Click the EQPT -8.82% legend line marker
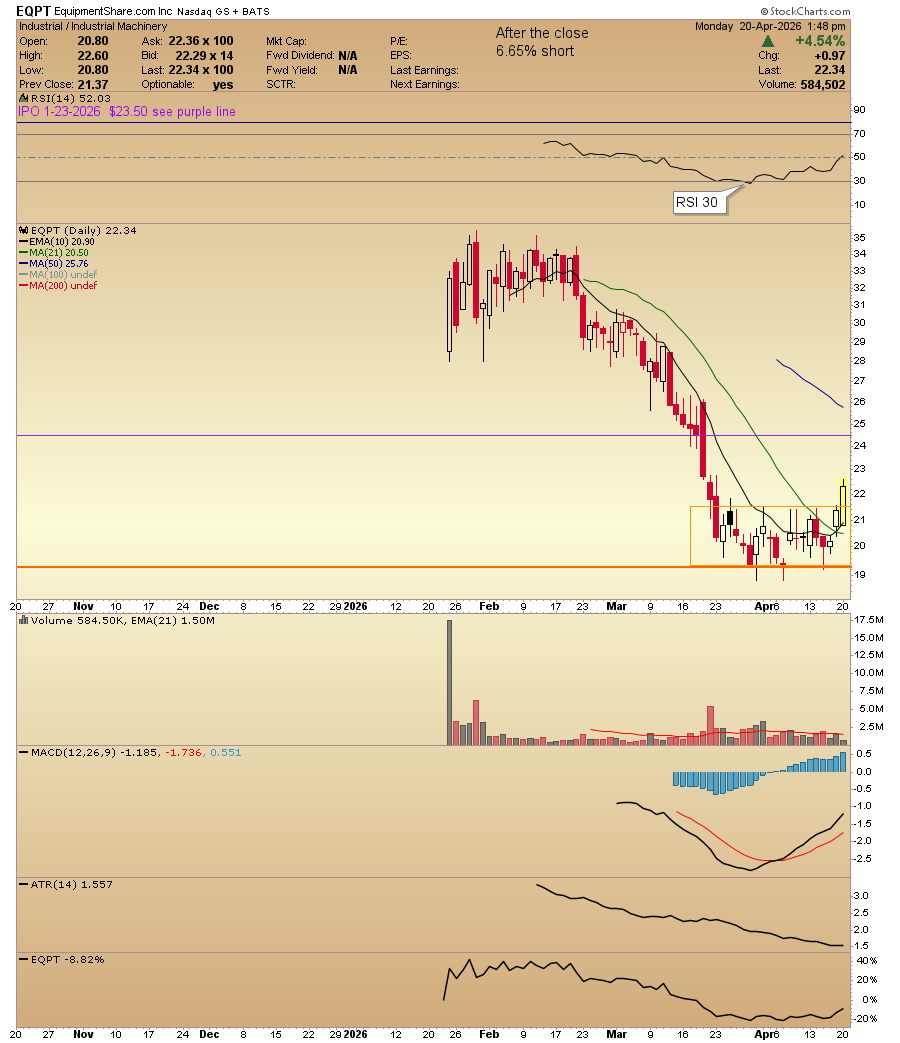The width and height of the screenshot is (900, 1043). click(x=24, y=960)
